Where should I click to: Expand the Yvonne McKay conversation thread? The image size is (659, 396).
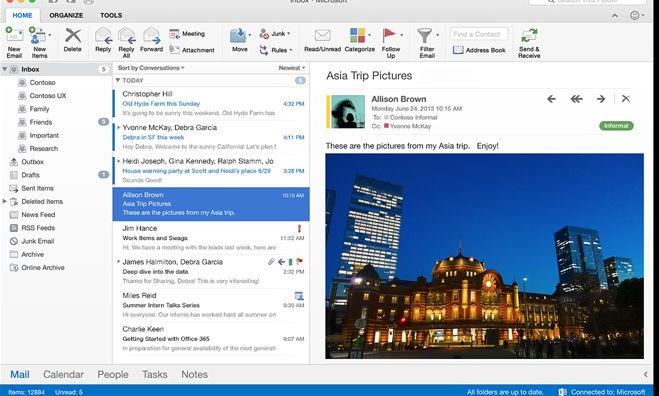(x=119, y=127)
